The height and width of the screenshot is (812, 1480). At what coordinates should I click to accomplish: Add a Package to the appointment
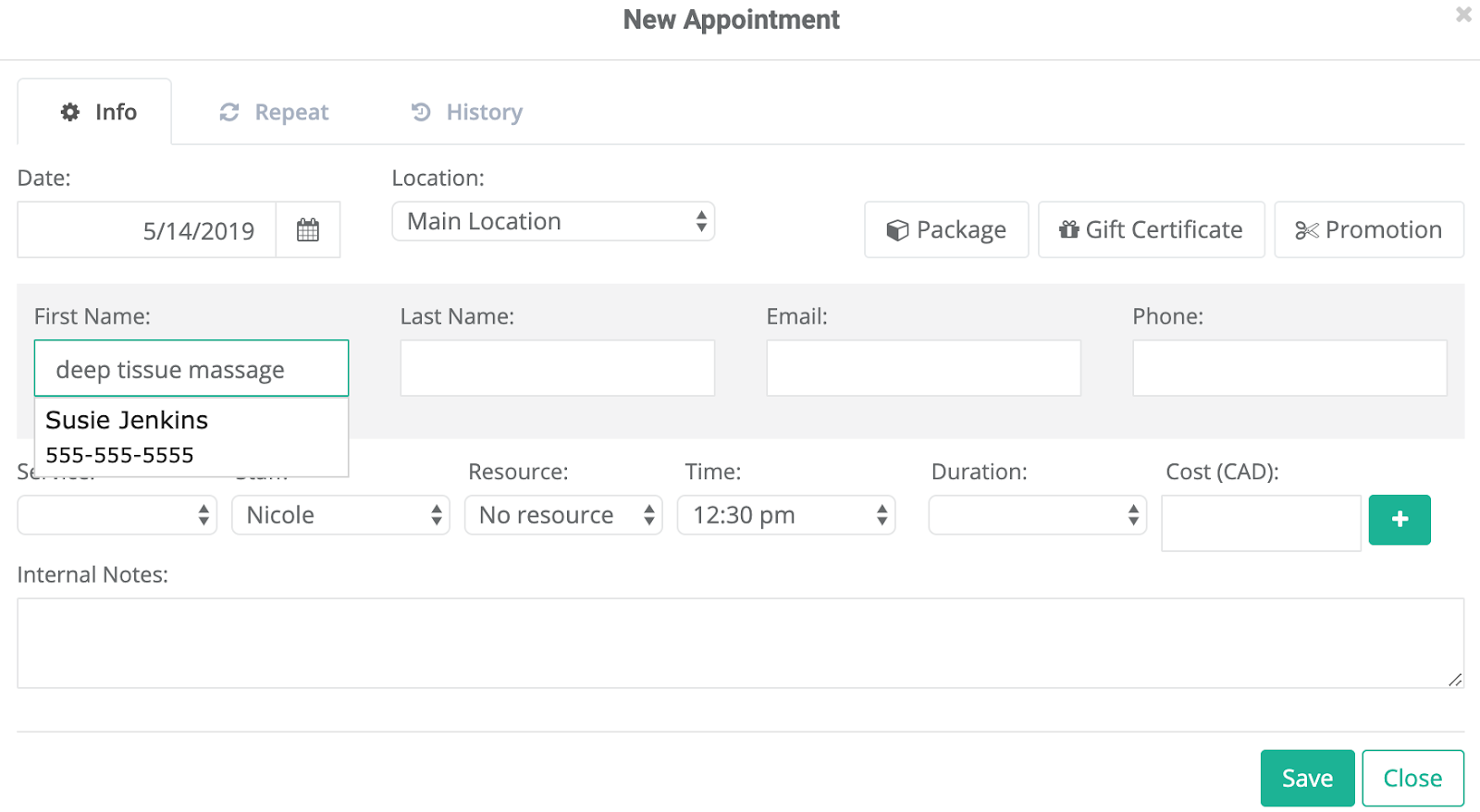(x=946, y=230)
